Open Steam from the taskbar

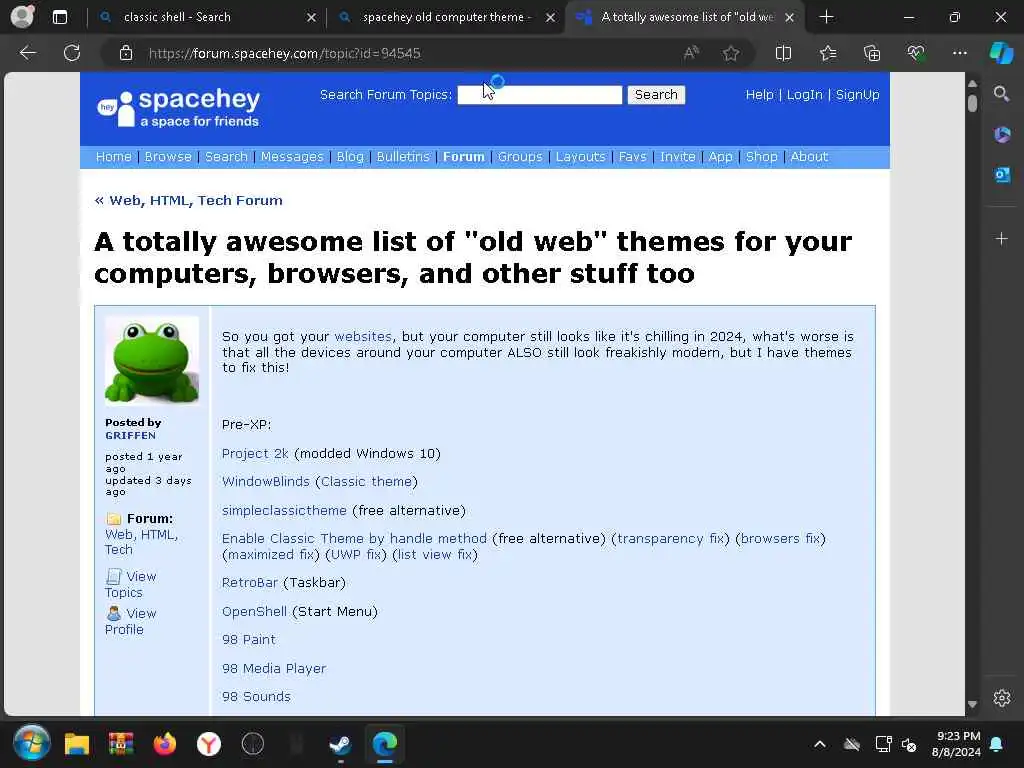tap(340, 744)
